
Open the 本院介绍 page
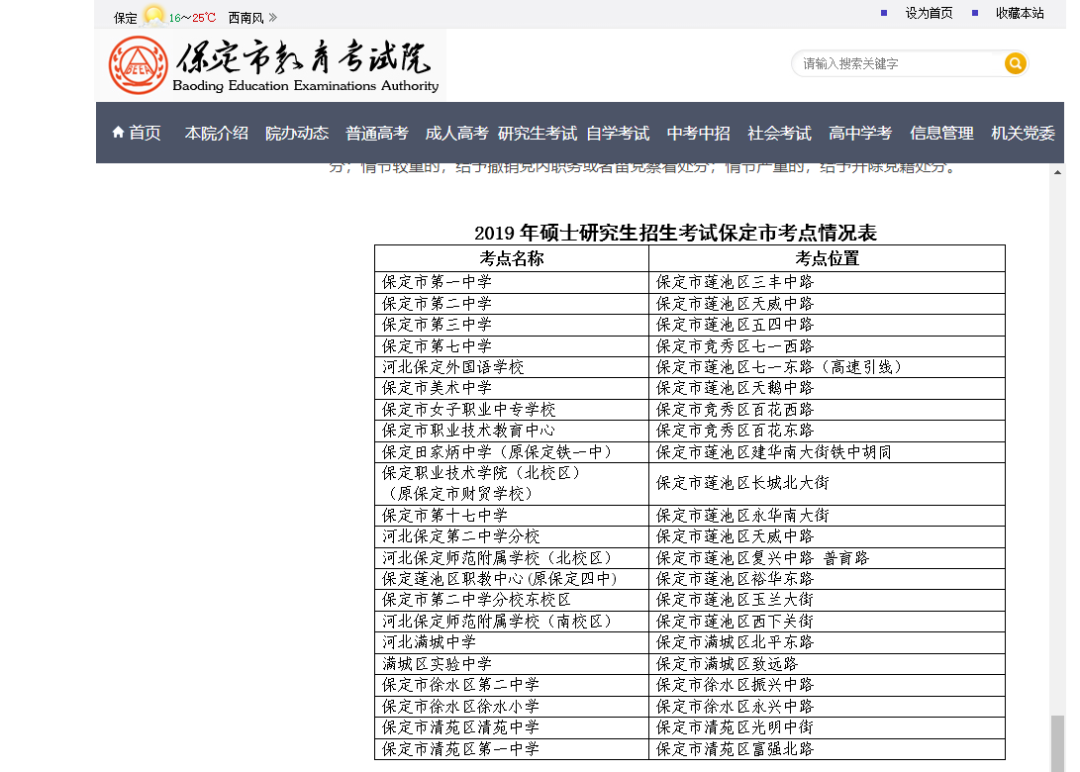pyautogui.click(x=215, y=132)
